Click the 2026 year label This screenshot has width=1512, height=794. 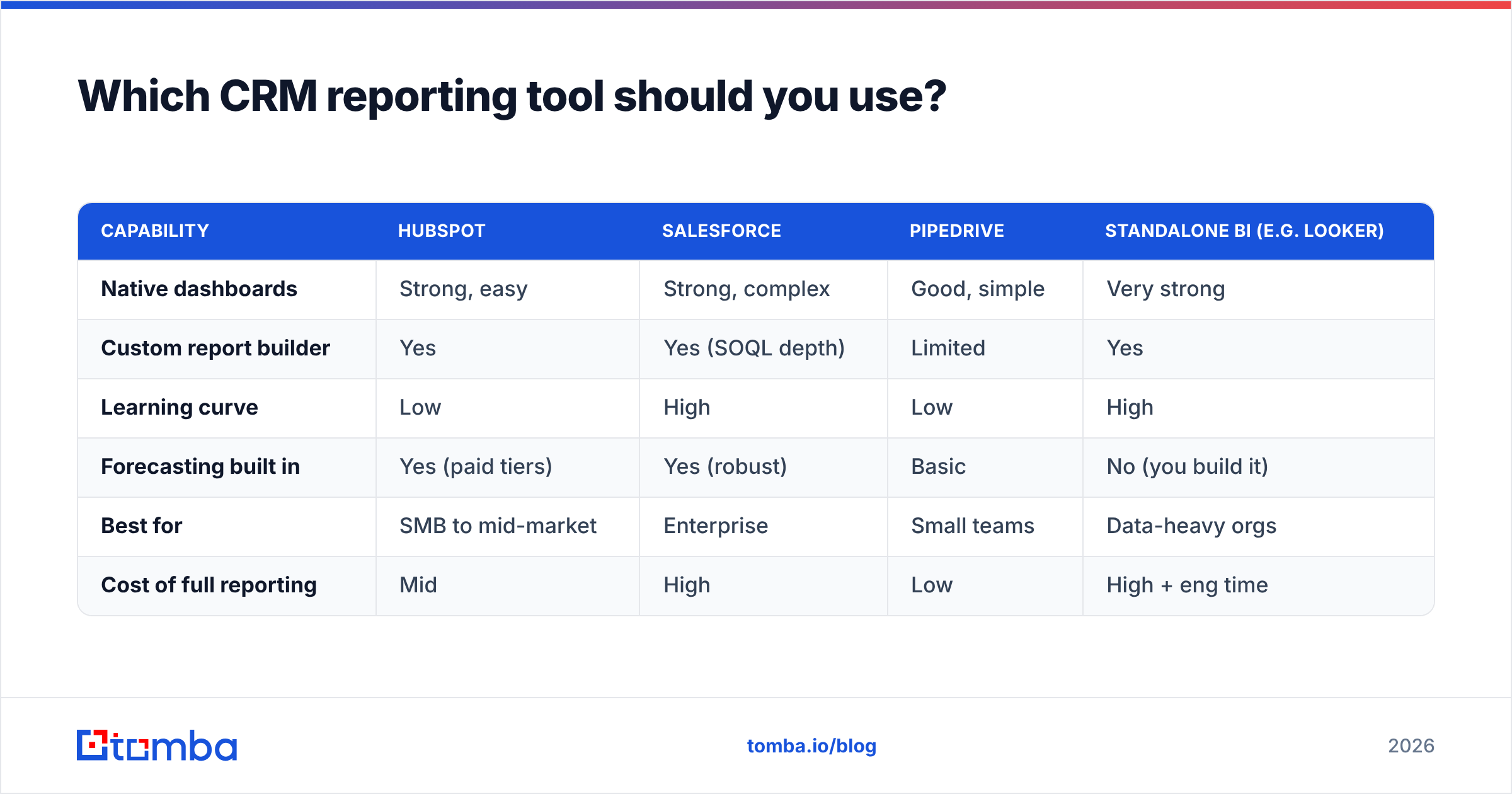tap(1411, 746)
